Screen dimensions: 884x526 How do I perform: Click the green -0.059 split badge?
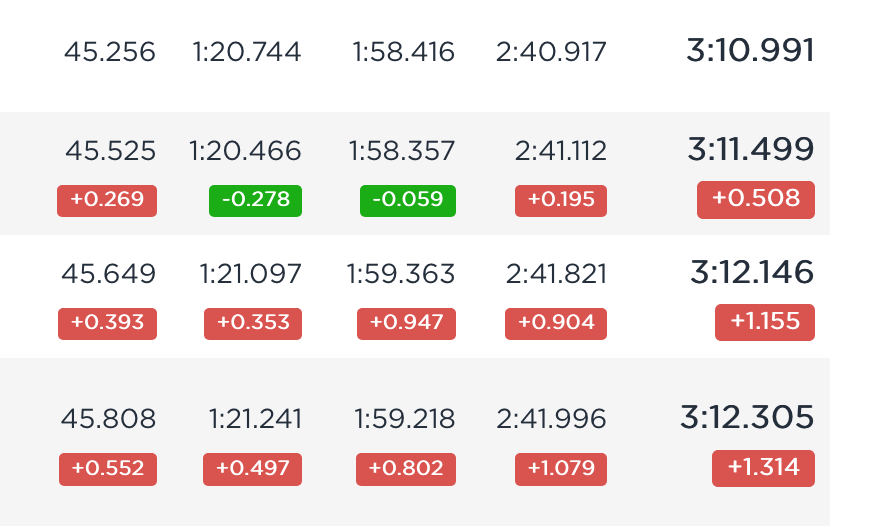(408, 201)
